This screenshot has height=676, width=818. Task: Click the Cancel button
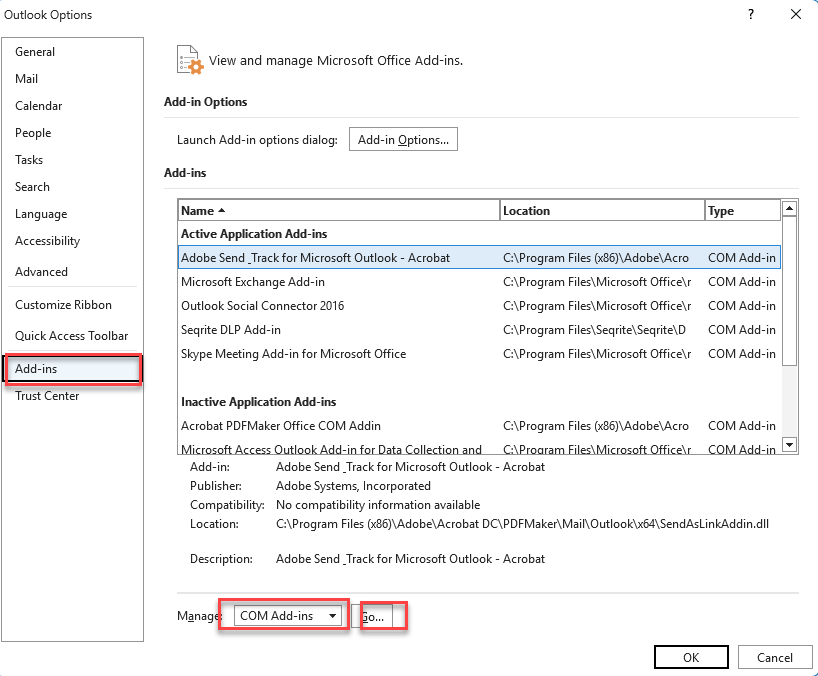(x=775, y=657)
